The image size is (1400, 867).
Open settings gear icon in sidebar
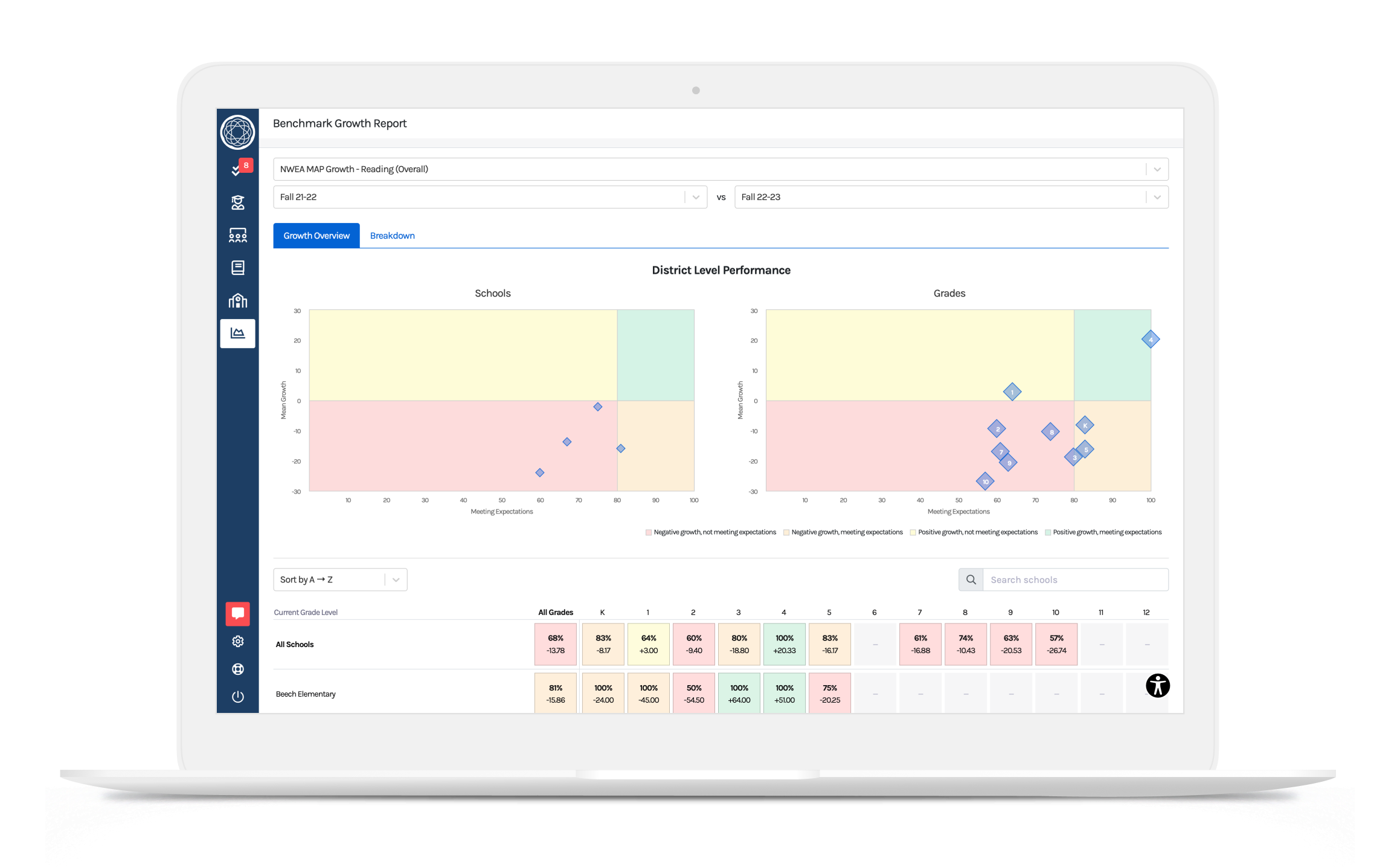238,641
